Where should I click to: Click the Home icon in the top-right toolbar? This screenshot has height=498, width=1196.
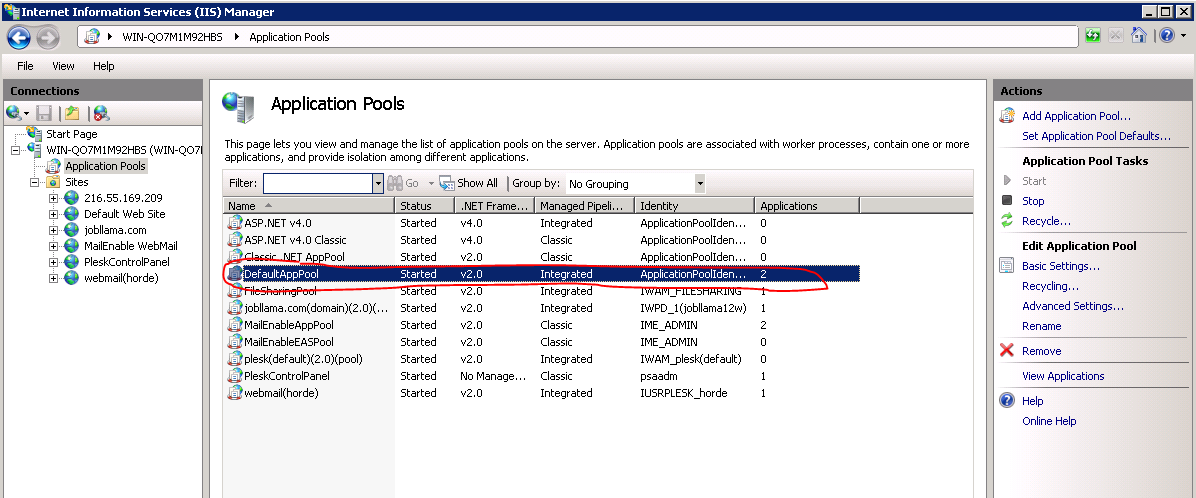tap(1138, 36)
